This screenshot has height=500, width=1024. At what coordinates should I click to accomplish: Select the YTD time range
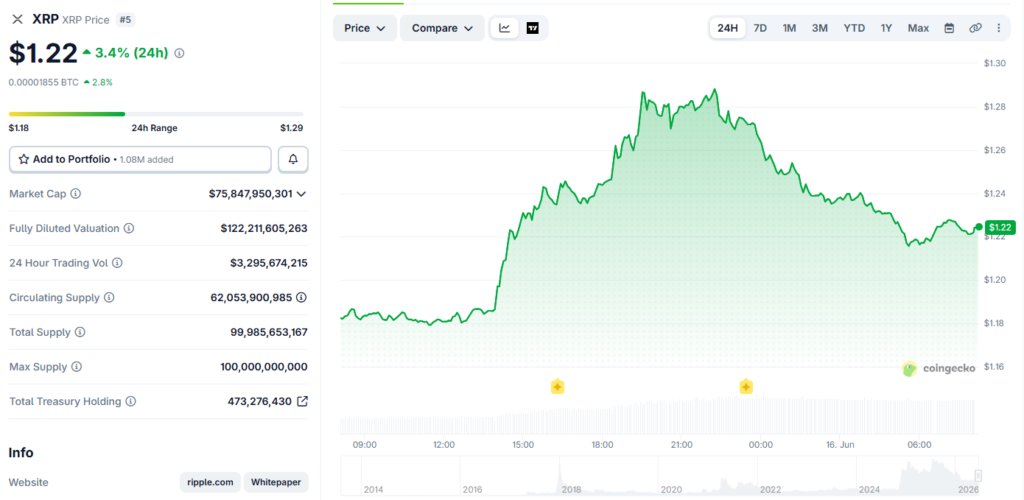coord(854,28)
